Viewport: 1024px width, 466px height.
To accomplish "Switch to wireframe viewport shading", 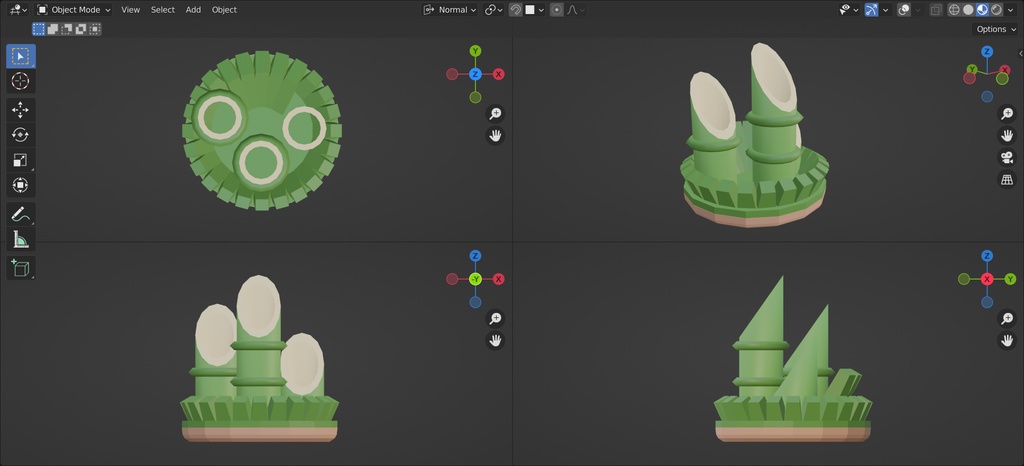I will click(954, 10).
